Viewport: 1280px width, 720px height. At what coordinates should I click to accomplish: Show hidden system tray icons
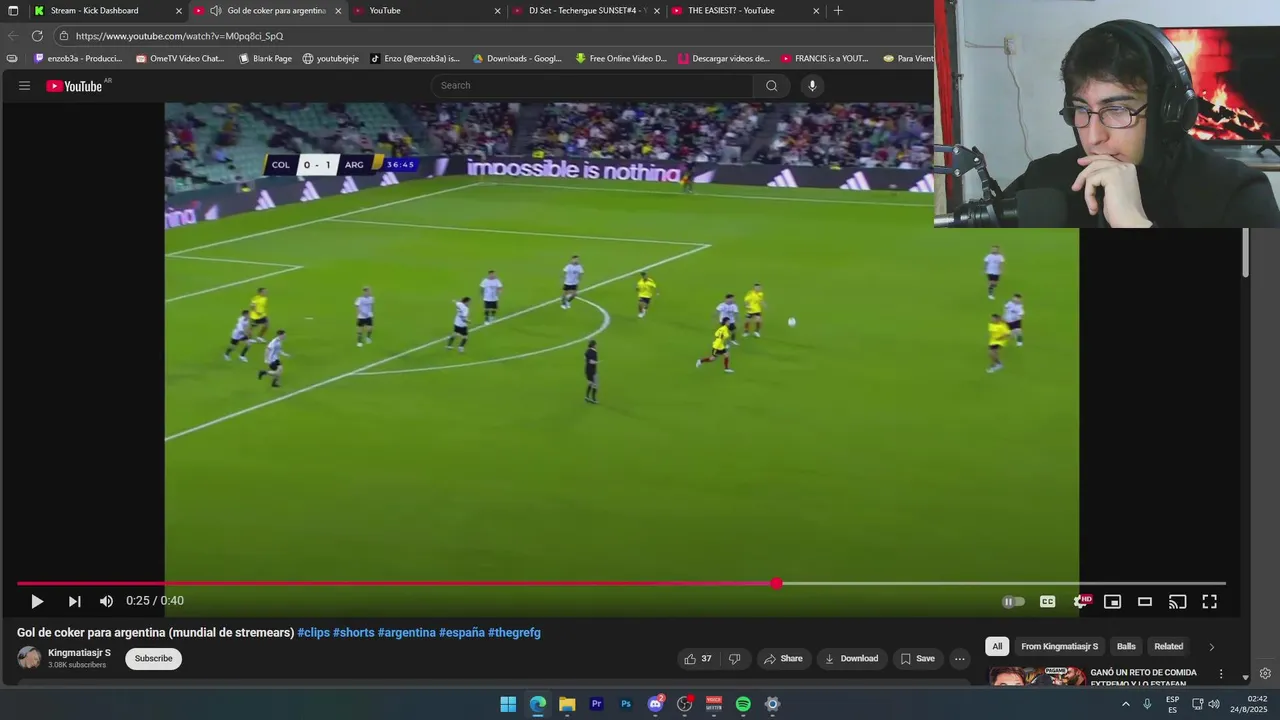(x=1125, y=704)
